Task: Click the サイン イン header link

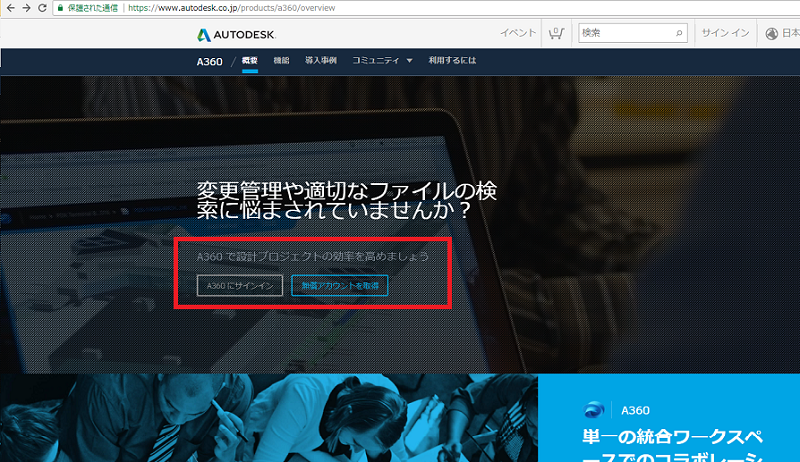Action: pos(725,33)
